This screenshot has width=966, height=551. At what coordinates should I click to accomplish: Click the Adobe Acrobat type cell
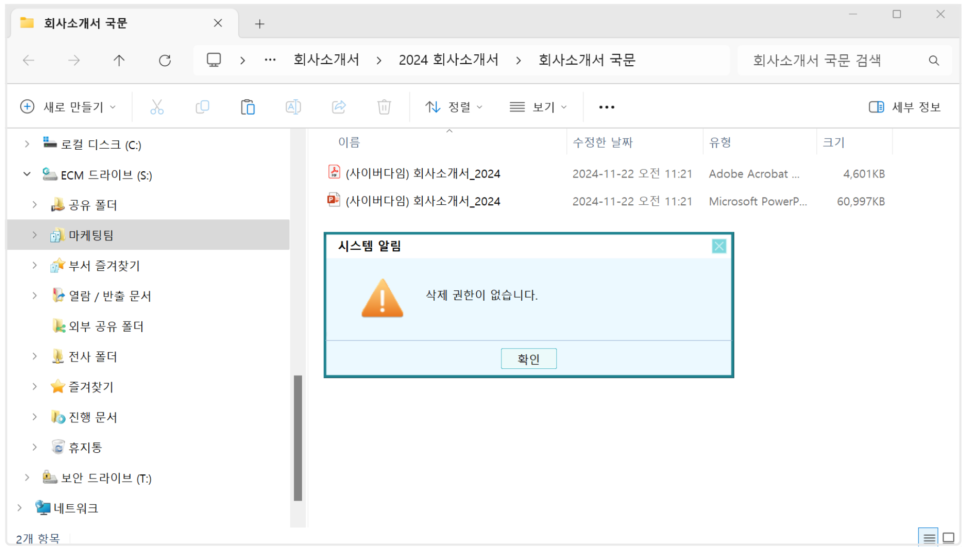(754, 174)
